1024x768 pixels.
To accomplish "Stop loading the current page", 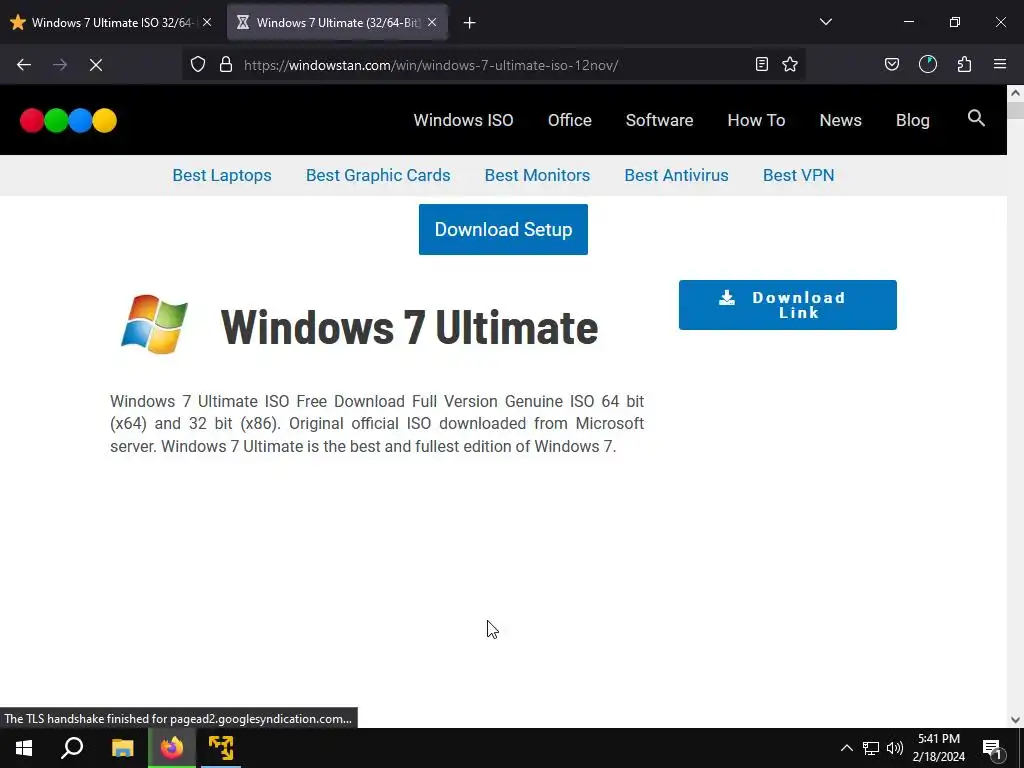I will [96, 65].
